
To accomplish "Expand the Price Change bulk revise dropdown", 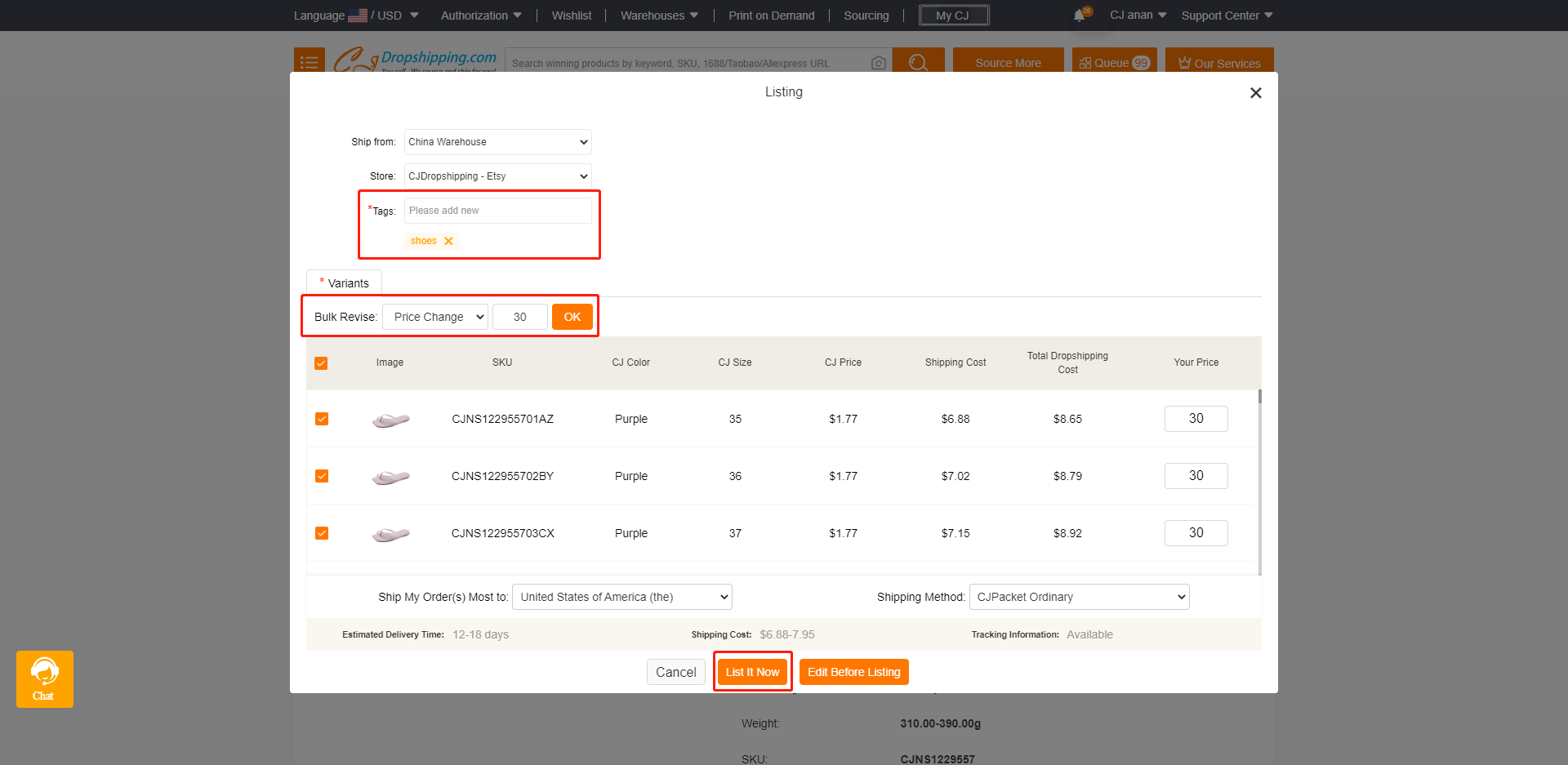I will click(x=434, y=317).
